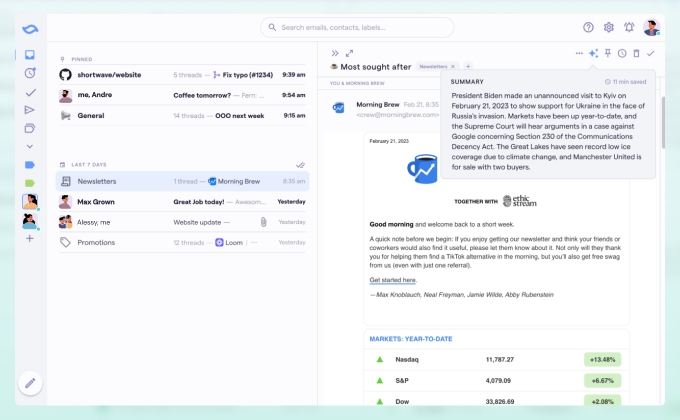The image size is (680, 420).
Task: Click the megaphone icon beside General
Action: coord(65,115)
